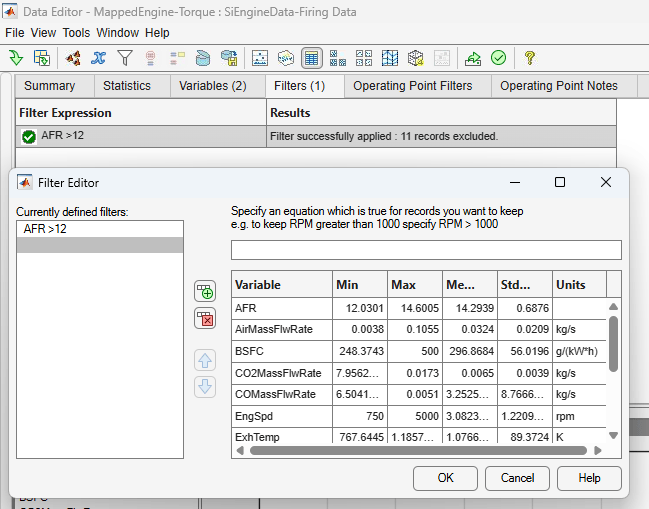Click the yellow question mark help icon
This screenshot has width=649, height=509.
(x=529, y=58)
